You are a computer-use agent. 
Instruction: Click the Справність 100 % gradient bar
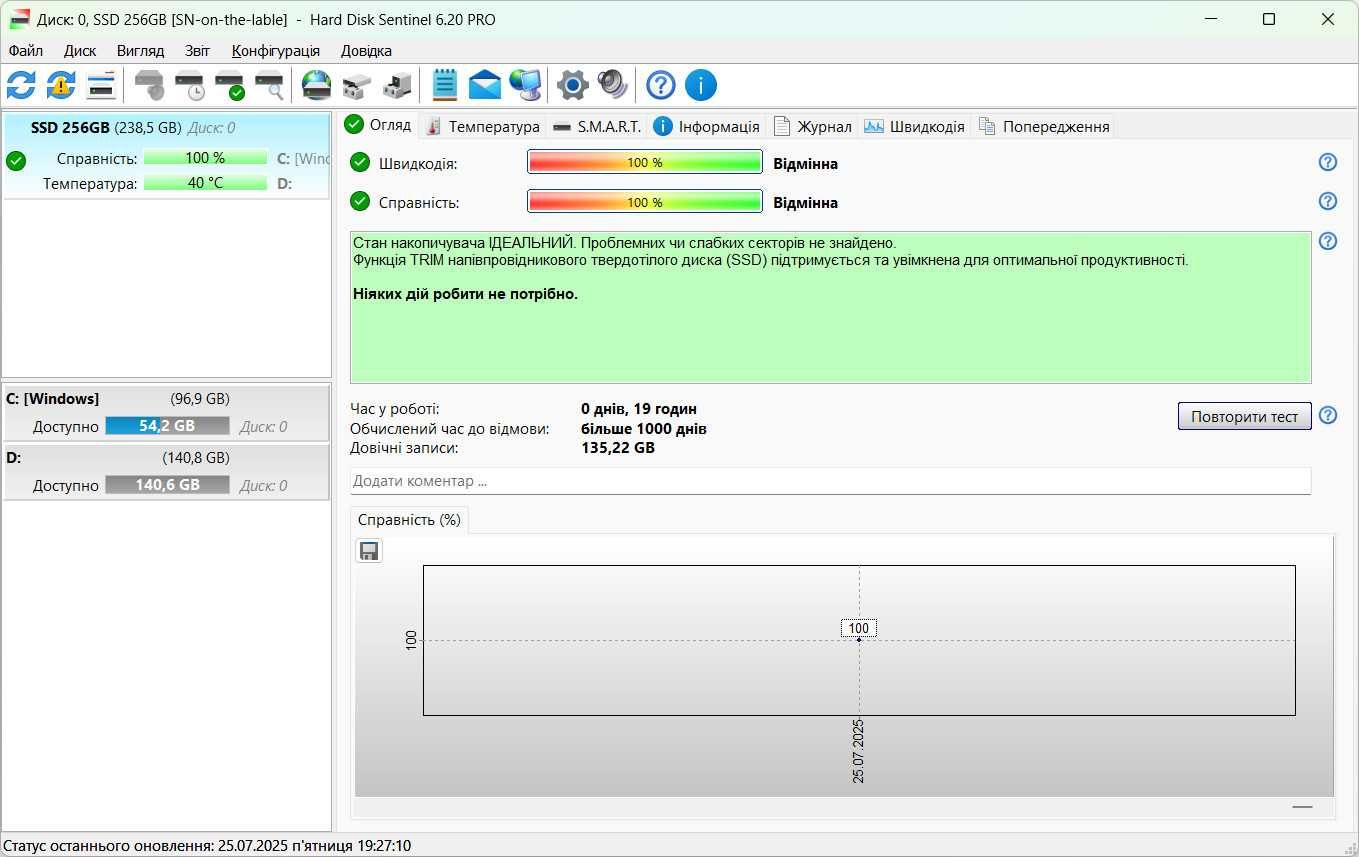click(645, 202)
